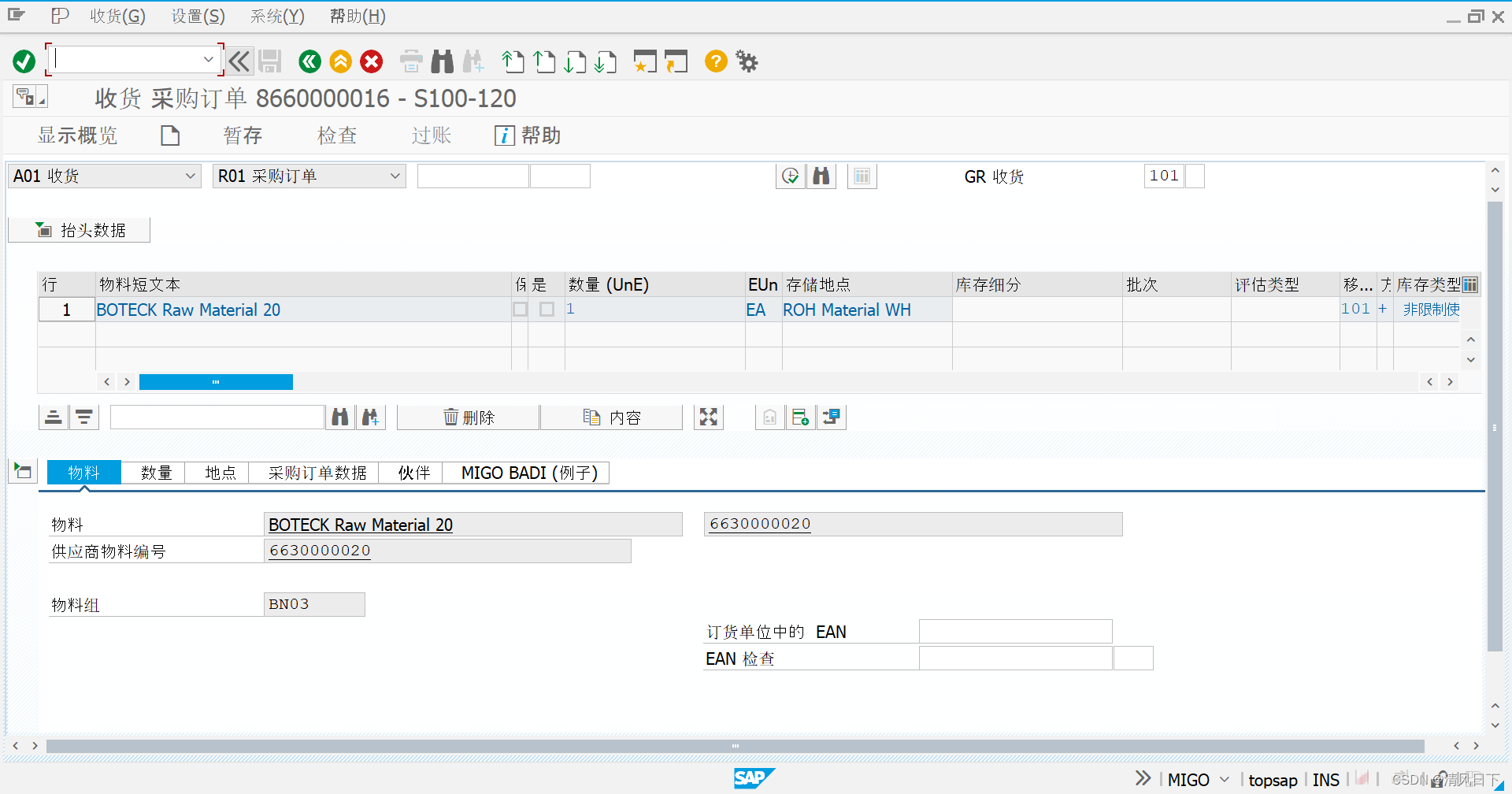Screen dimensions: 1512x794
Task: Open the customize local layout gear icon
Action: pos(745,61)
